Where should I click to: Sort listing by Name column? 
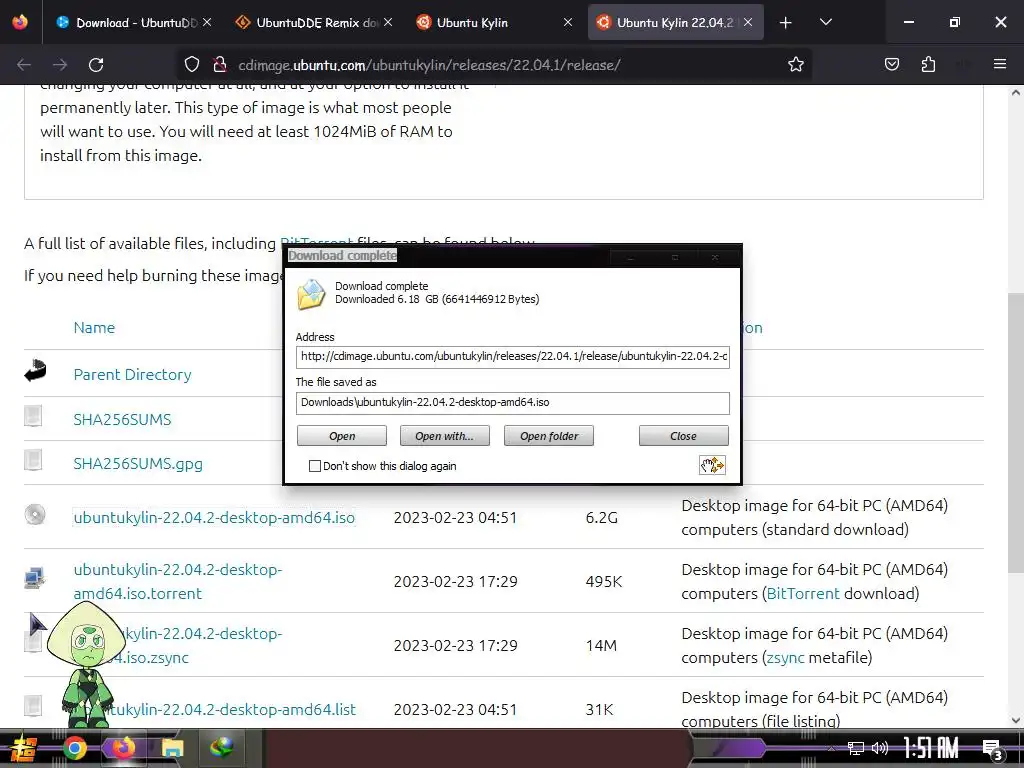[94, 328]
